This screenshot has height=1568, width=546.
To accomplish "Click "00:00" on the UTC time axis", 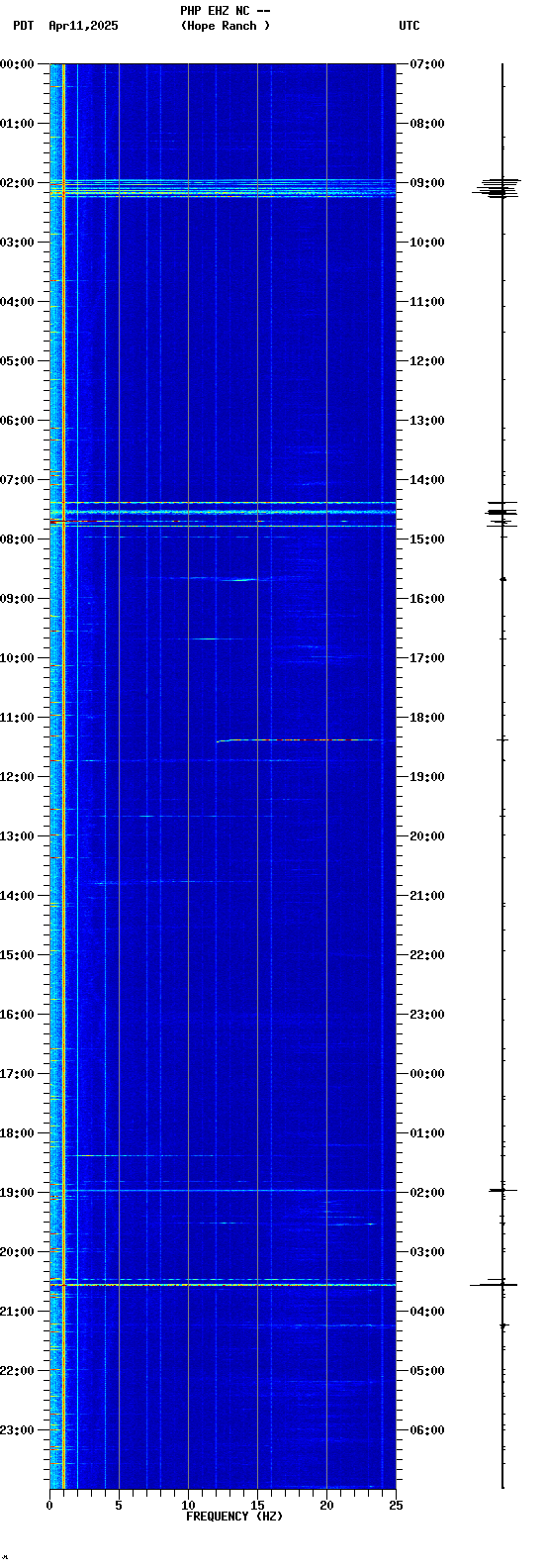I will [427, 1074].
